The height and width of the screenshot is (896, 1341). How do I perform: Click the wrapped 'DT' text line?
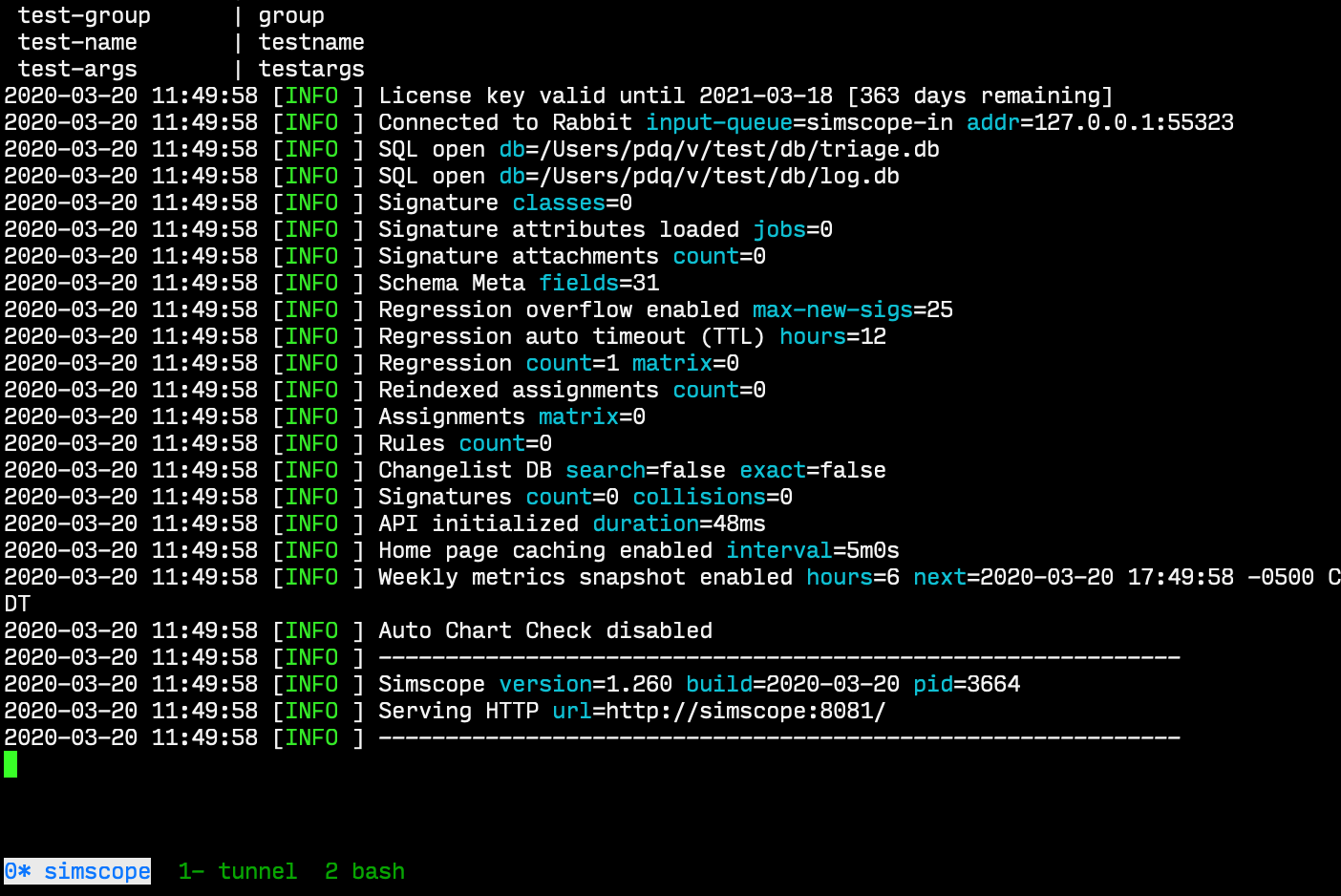click(x=17, y=604)
